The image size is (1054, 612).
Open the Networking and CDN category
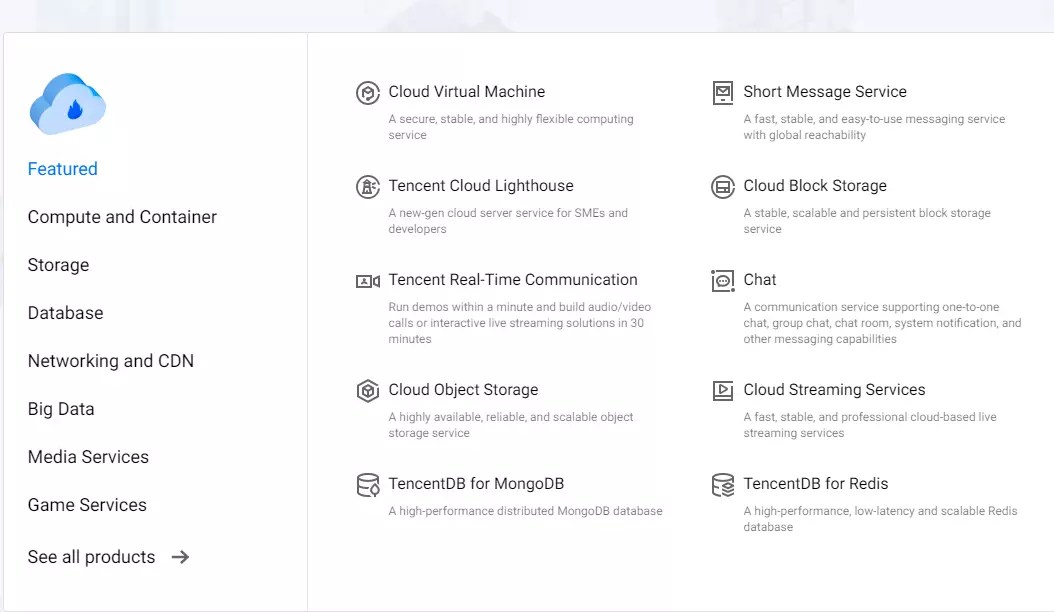click(110, 361)
